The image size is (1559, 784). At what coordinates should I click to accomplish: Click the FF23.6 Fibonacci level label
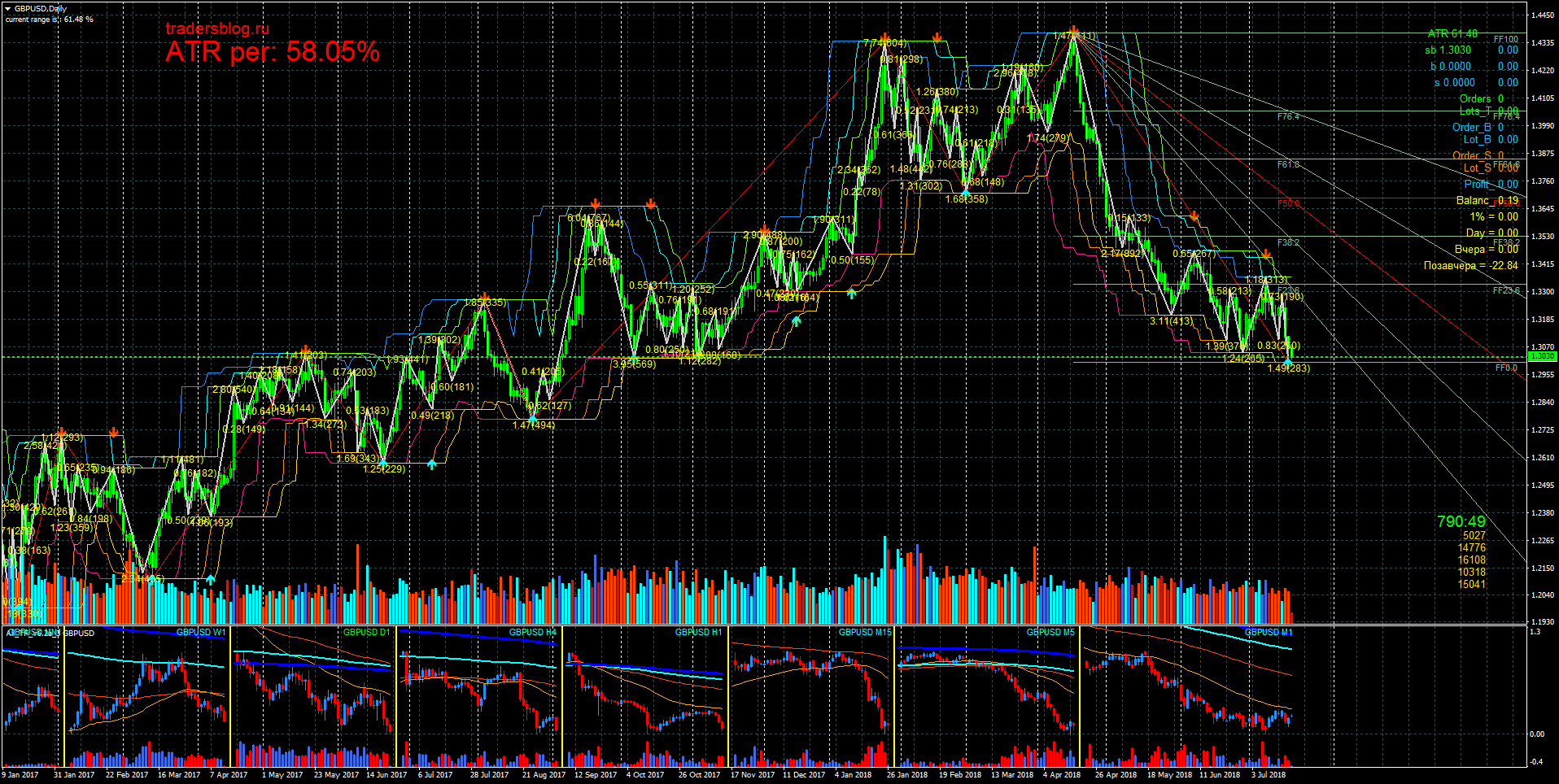(1506, 290)
